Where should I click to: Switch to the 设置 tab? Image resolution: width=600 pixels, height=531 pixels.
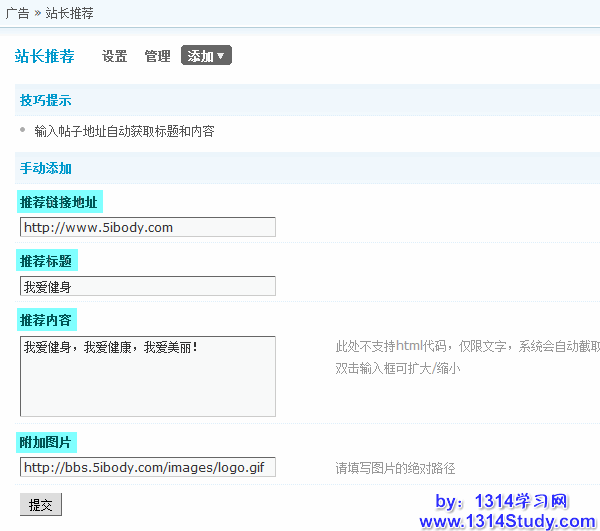click(115, 57)
